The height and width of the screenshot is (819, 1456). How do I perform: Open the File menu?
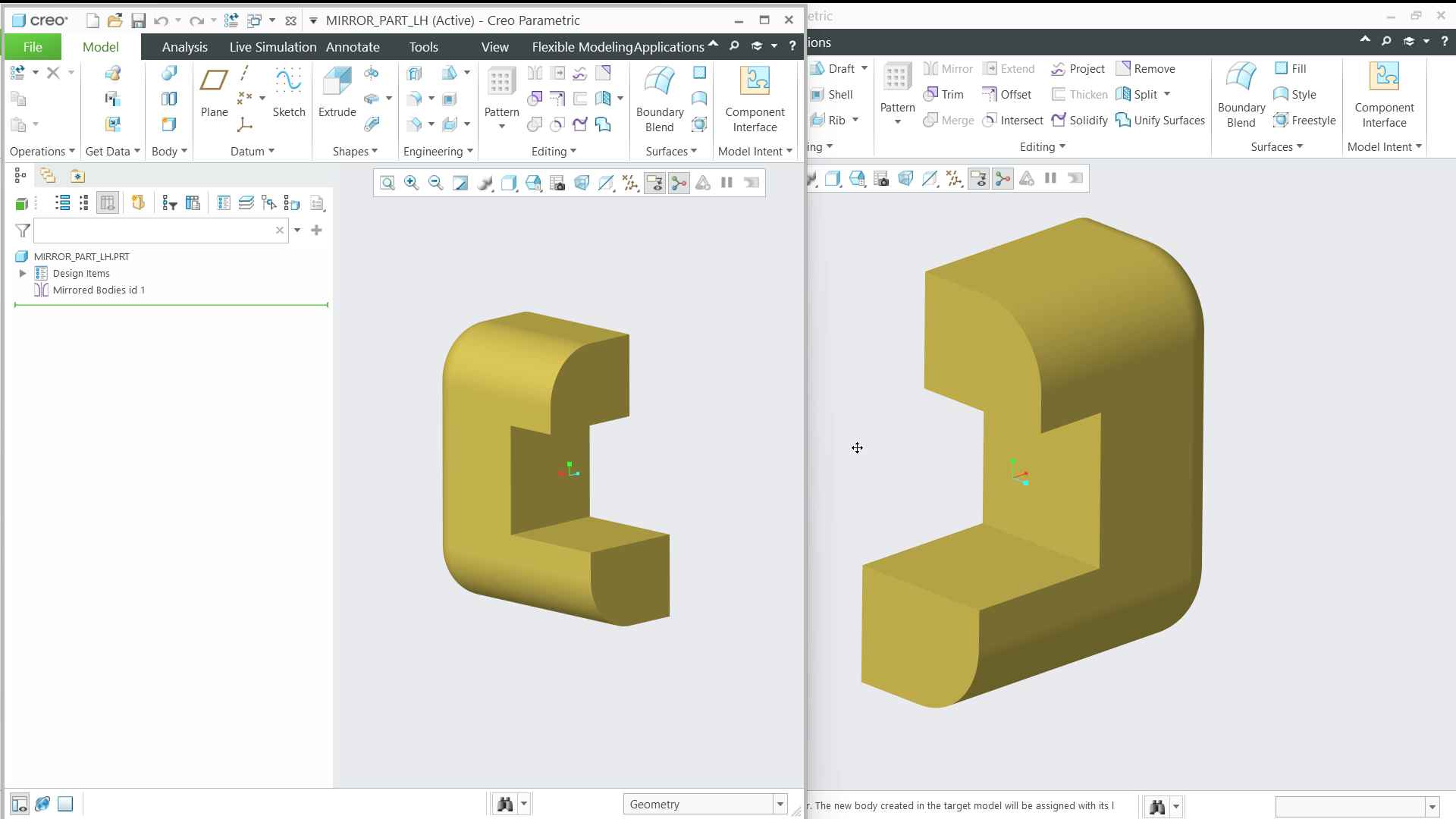tap(33, 47)
